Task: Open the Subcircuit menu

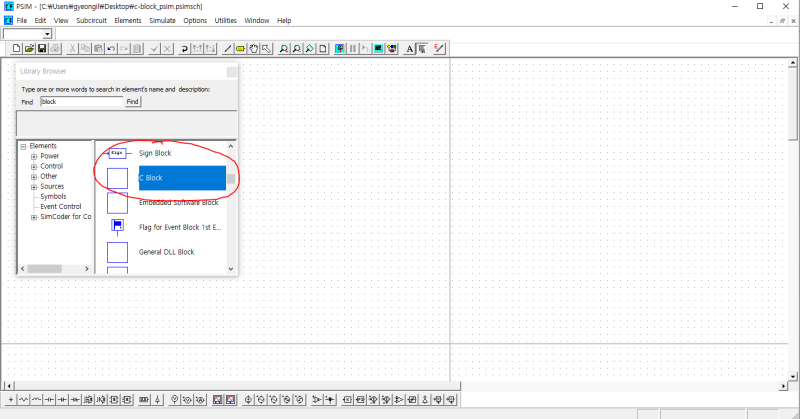Action: (91, 20)
